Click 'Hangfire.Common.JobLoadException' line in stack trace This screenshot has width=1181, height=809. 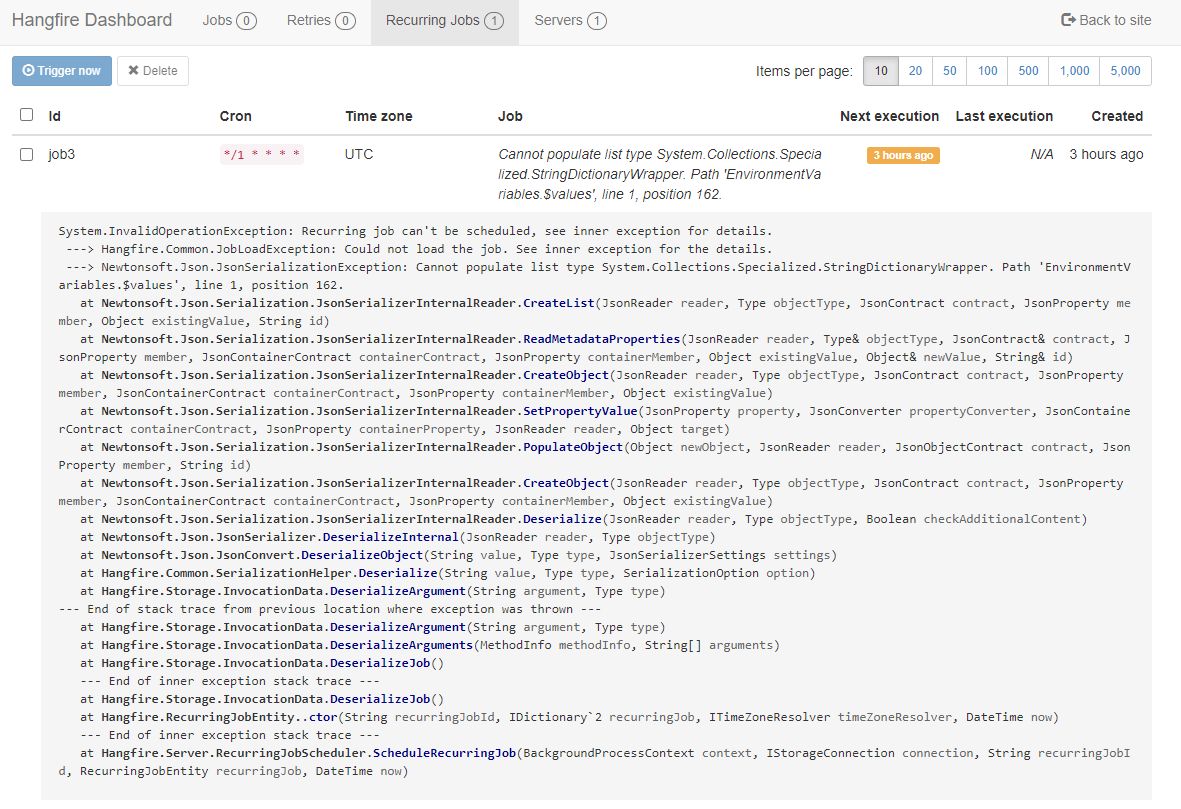(420, 249)
